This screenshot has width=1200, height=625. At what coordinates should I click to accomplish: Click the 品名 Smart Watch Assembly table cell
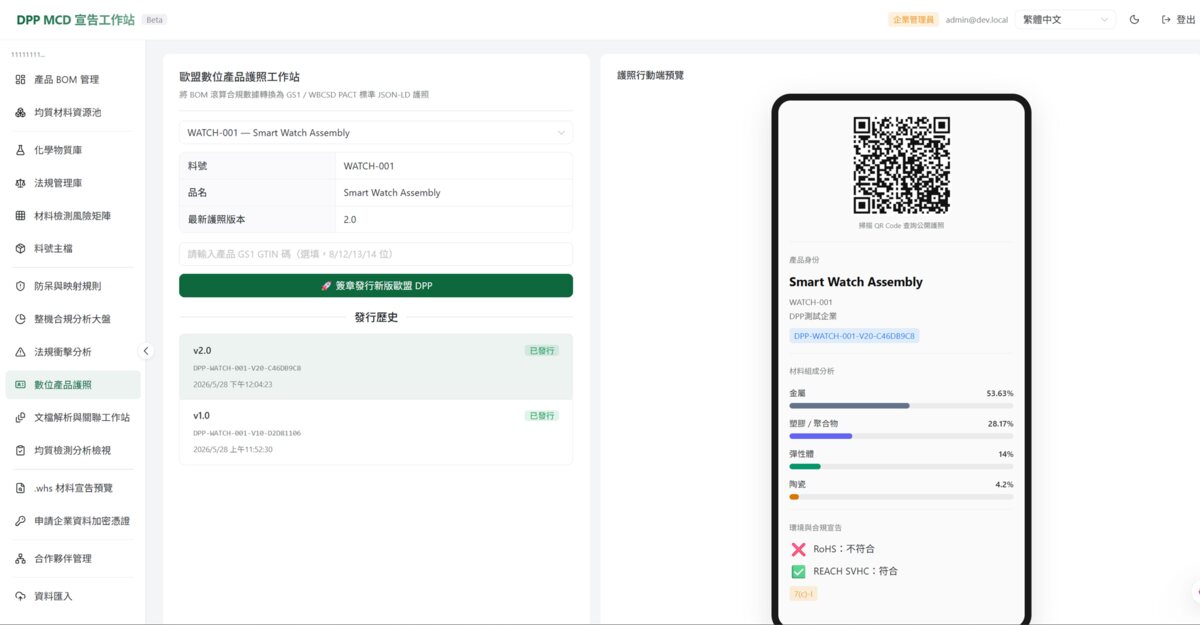454,192
